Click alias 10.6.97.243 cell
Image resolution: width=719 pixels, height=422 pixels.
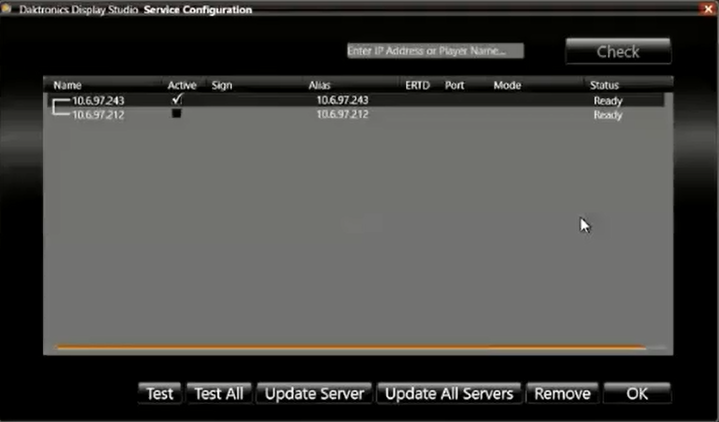[343, 100]
